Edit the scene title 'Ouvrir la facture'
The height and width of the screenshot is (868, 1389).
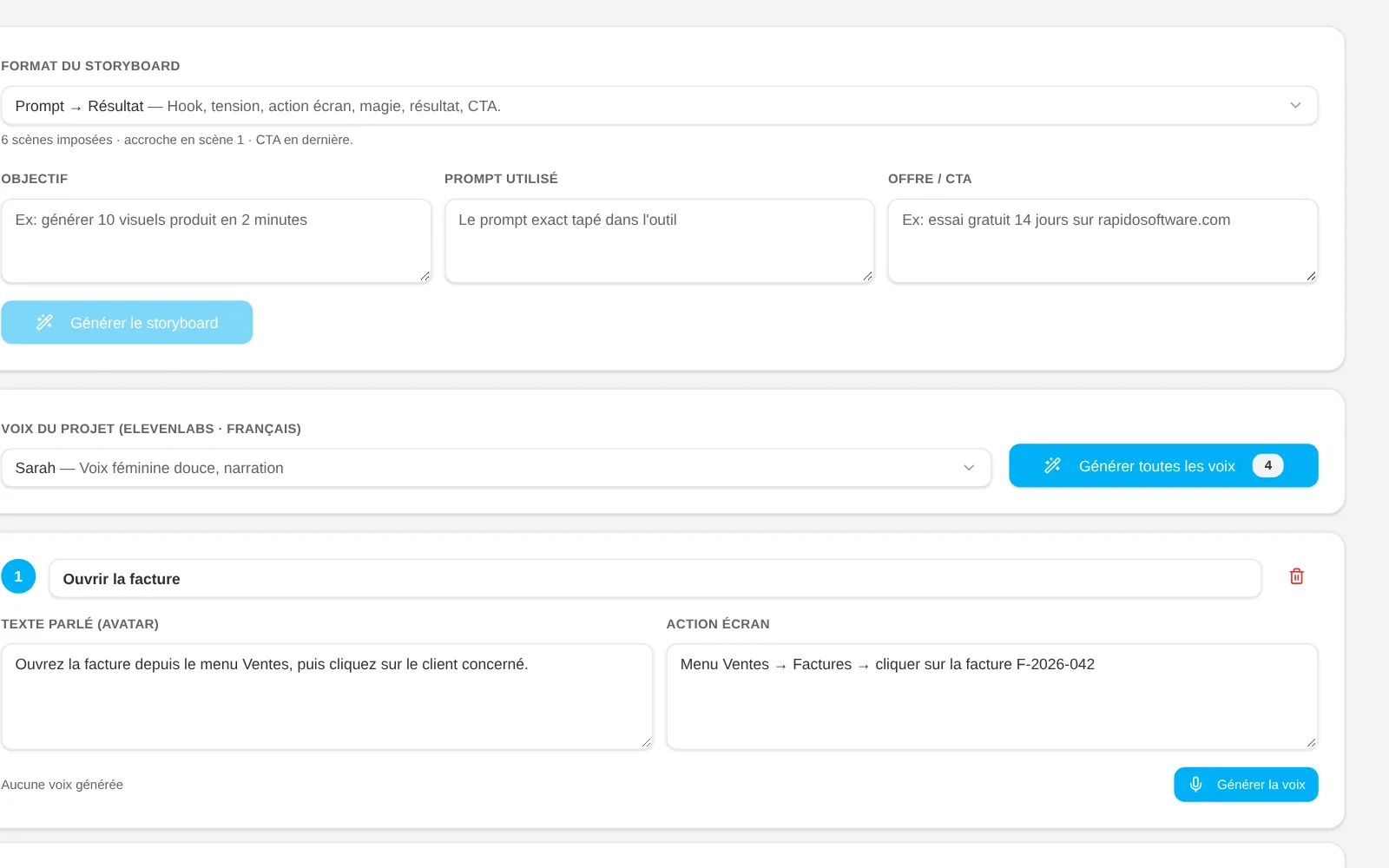655,579
